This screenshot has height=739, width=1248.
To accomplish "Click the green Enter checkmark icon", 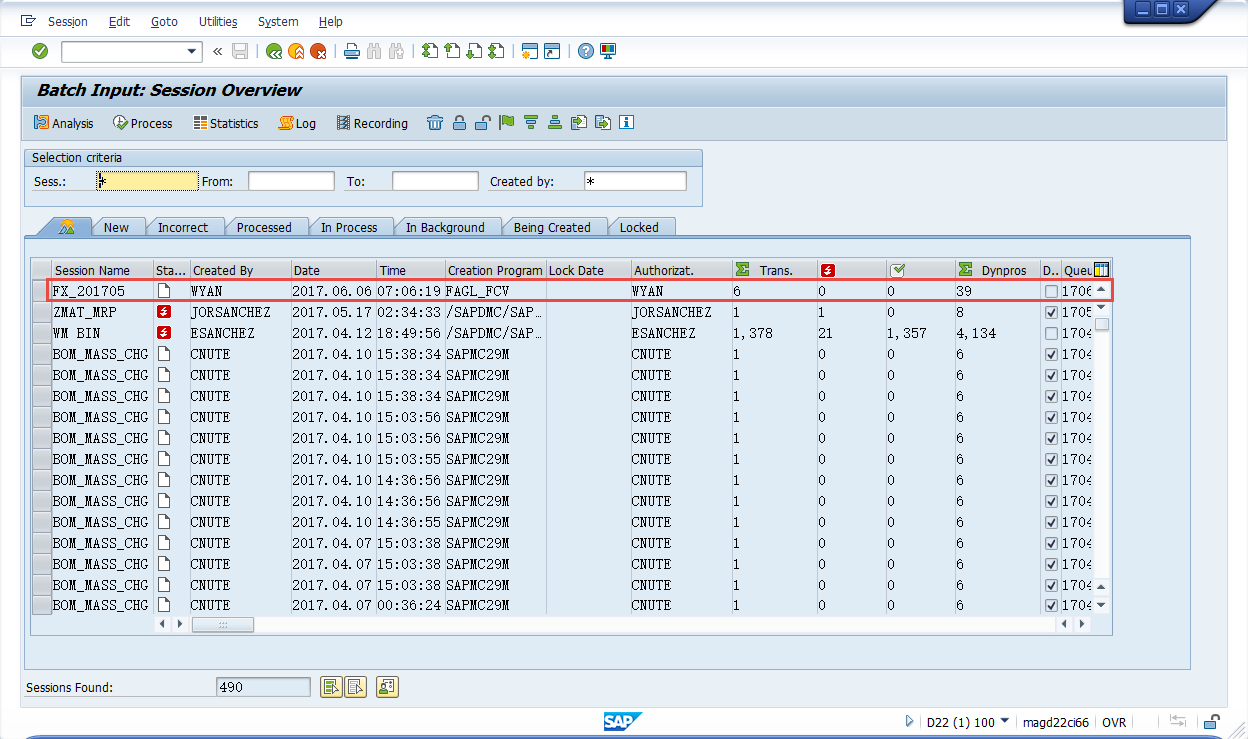I will [x=40, y=51].
